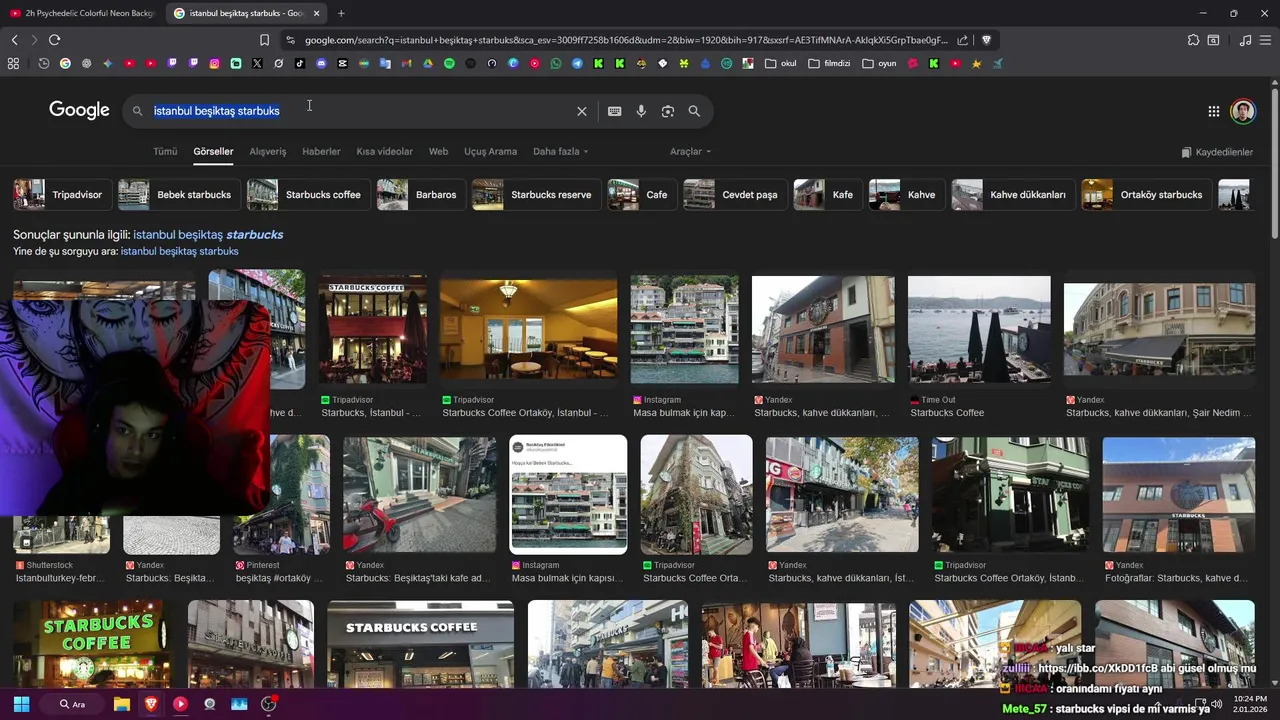This screenshot has width=1280, height=720.
Task: Filter by the Starbucks coffee chip
Action: pyautogui.click(x=308, y=194)
